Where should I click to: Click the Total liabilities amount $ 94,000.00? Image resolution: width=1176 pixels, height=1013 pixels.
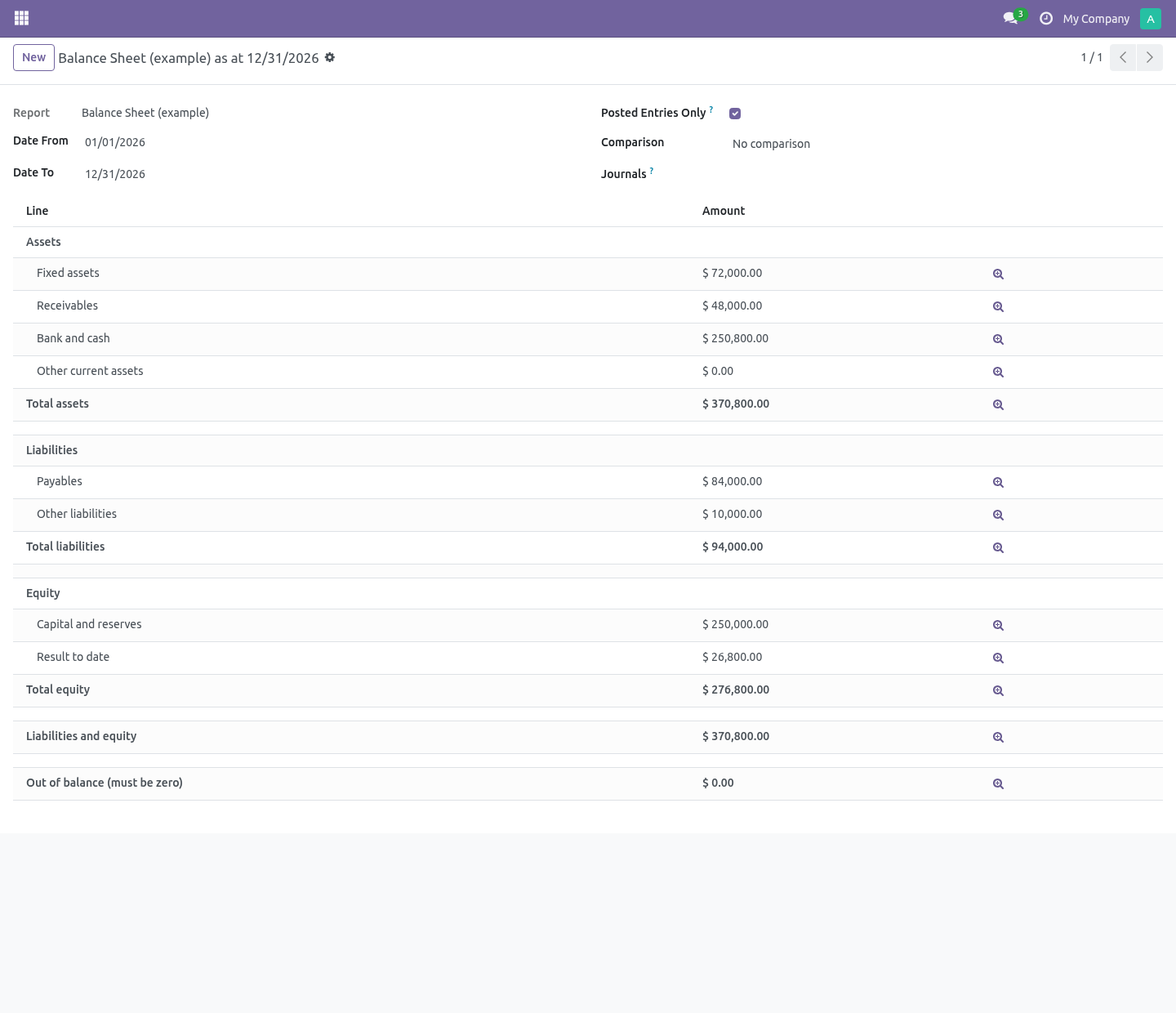733,547
